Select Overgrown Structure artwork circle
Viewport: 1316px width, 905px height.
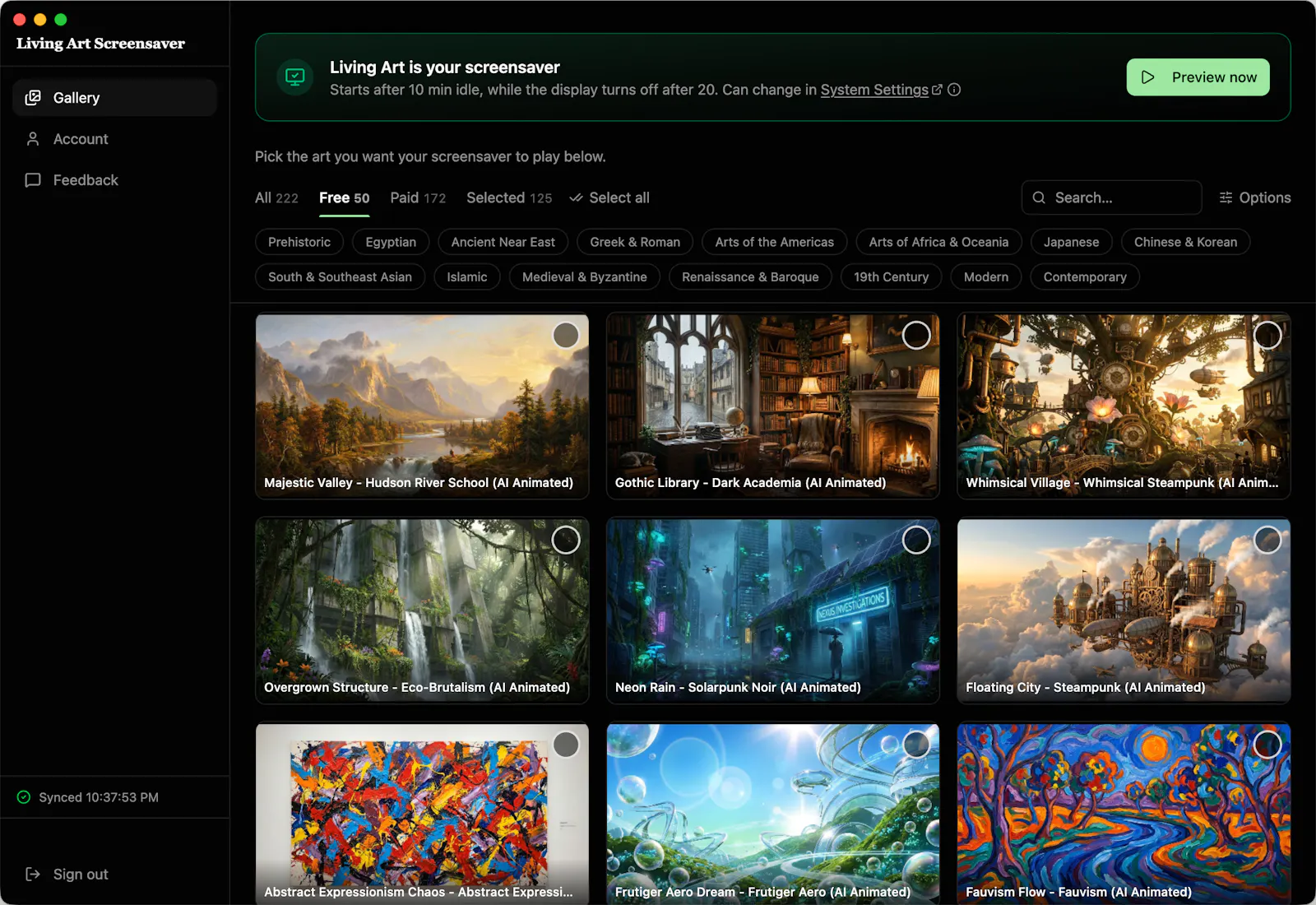tap(566, 540)
